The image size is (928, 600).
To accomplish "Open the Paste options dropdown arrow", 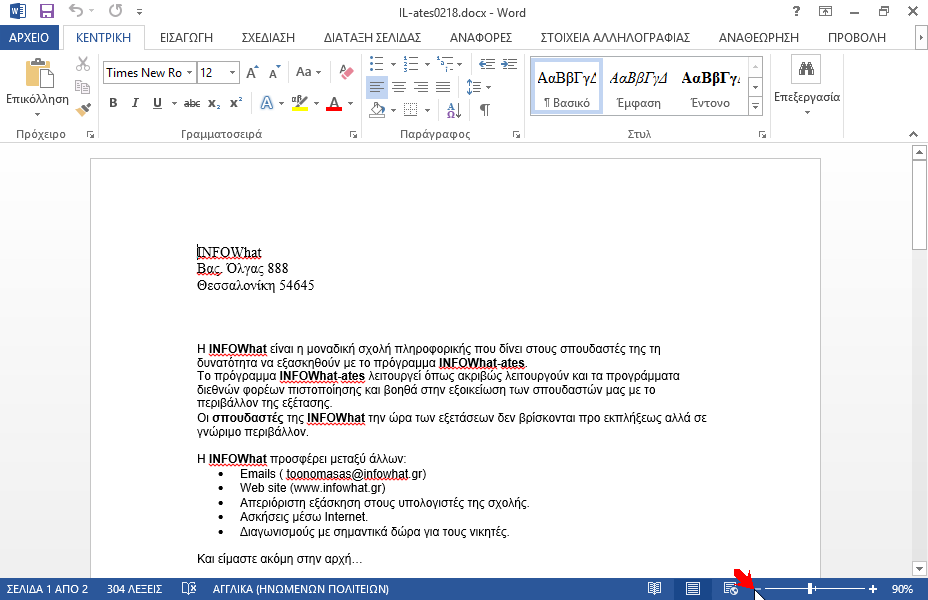I will coord(37,114).
